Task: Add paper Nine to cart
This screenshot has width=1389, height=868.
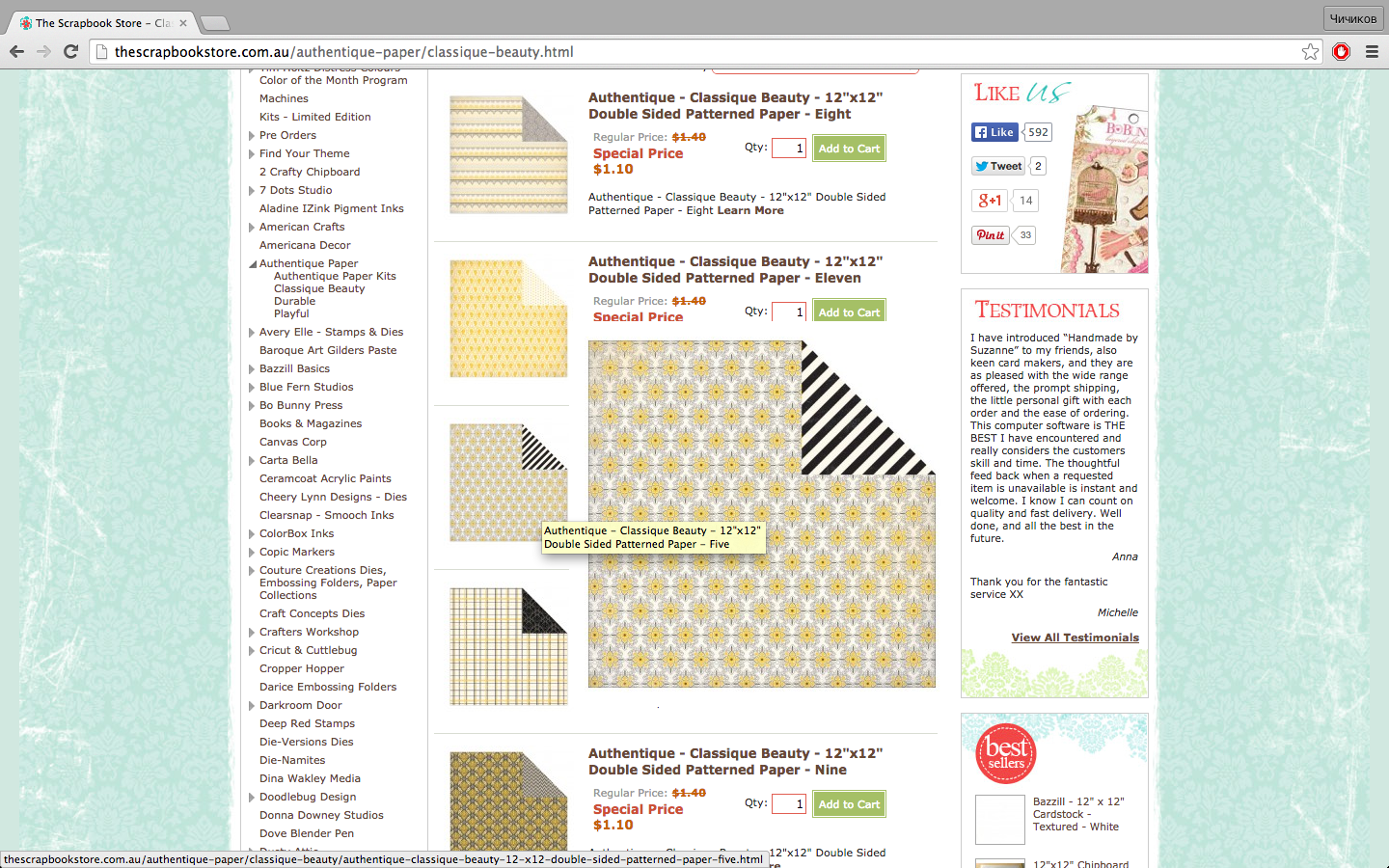Action: [849, 804]
